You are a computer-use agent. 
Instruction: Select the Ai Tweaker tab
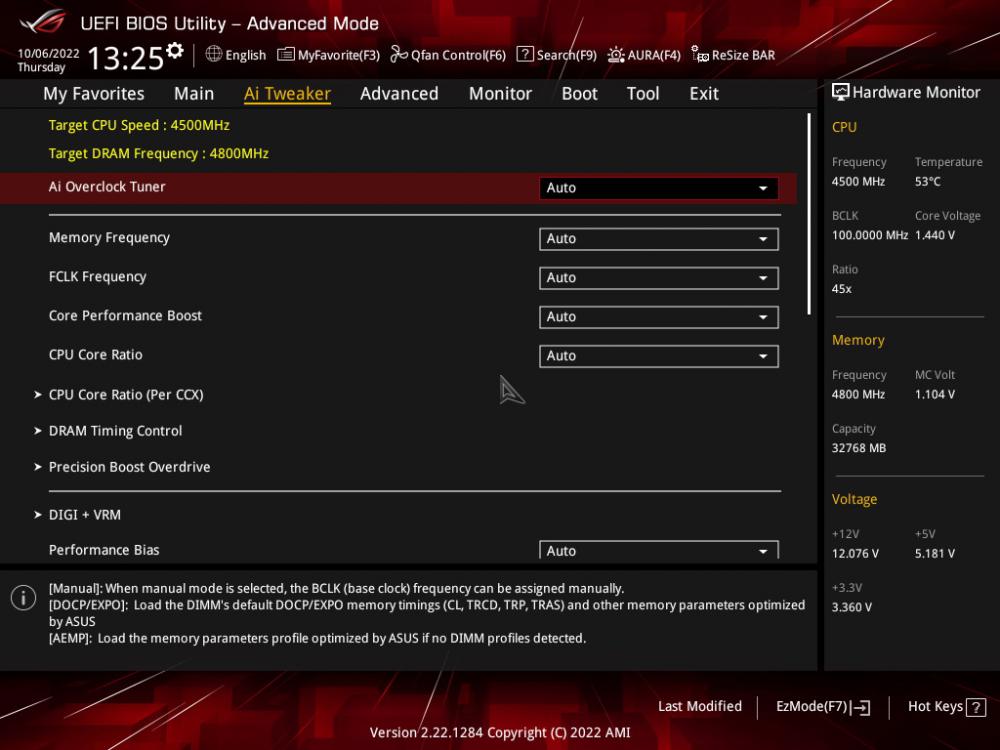(x=287, y=94)
